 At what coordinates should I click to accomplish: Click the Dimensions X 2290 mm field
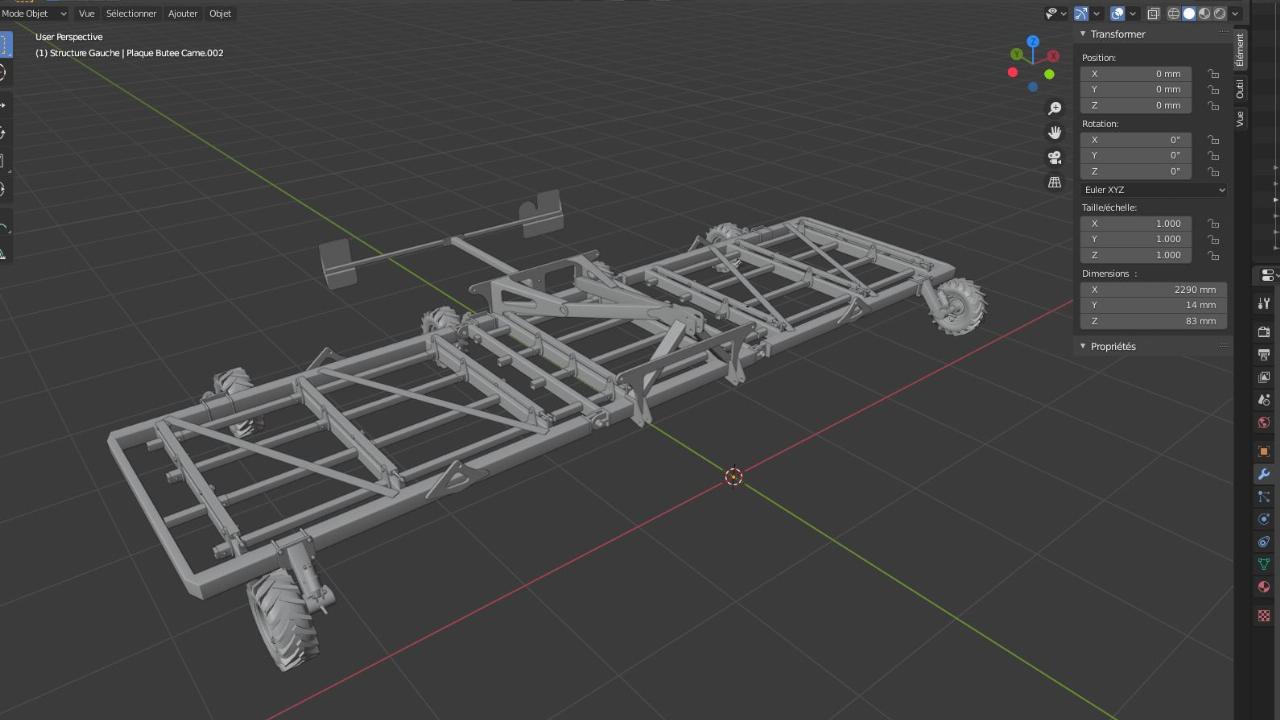(x=1153, y=289)
